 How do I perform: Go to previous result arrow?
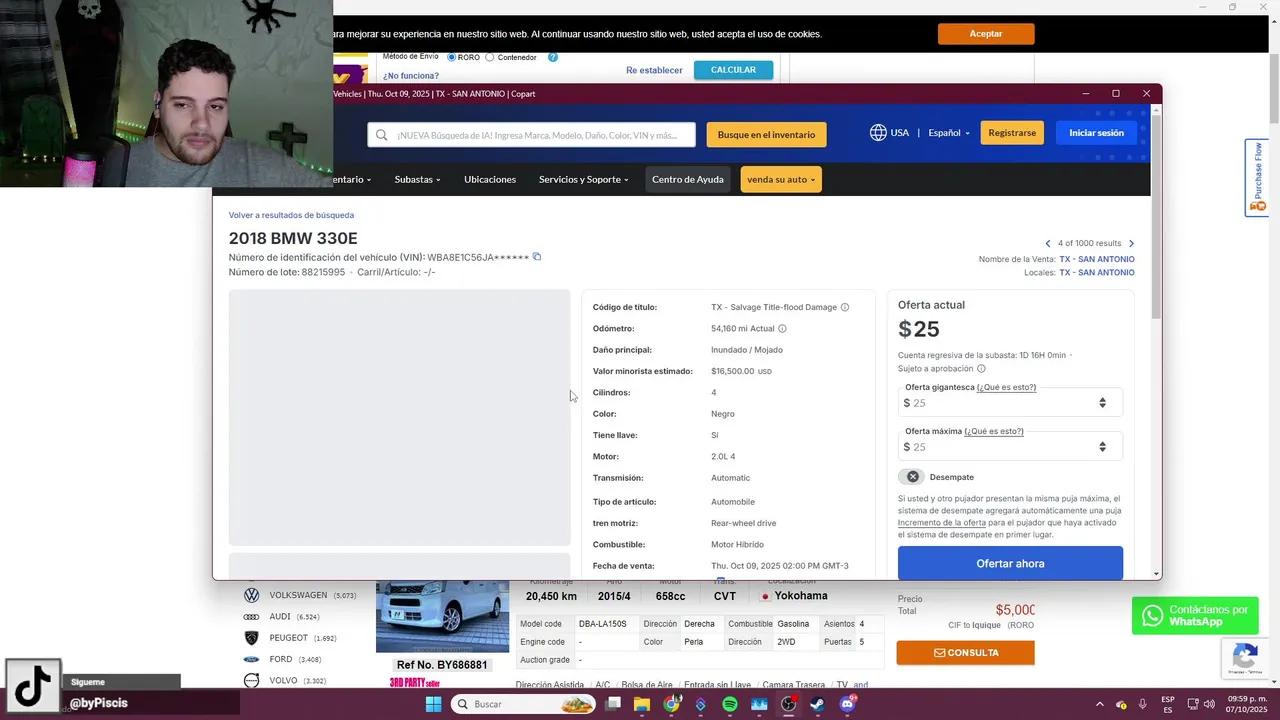coord(1048,243)
